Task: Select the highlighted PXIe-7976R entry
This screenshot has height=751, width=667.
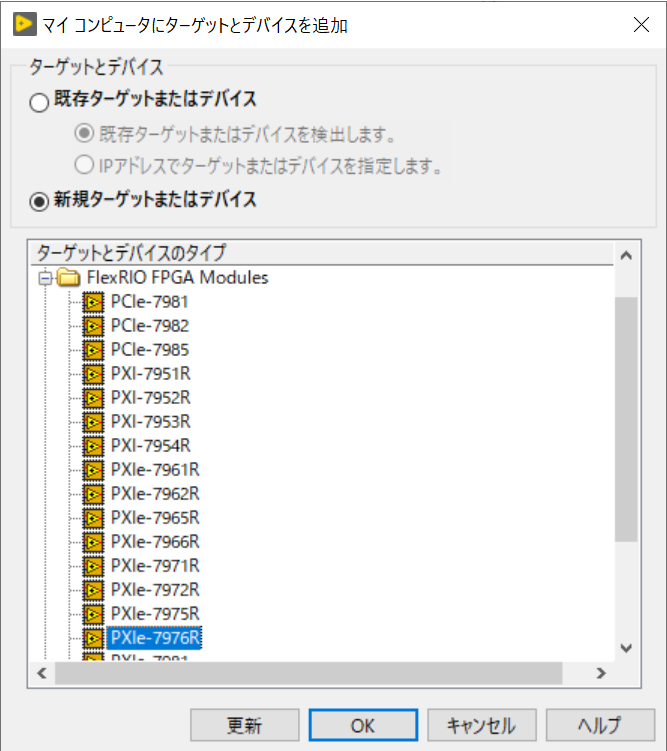Action: pyautogui.click(x=154, y=638)
